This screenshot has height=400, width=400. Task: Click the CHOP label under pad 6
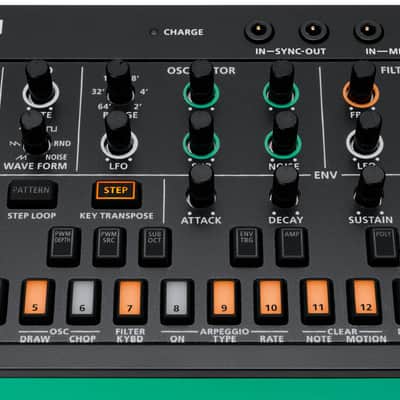(x=82, y=339)
